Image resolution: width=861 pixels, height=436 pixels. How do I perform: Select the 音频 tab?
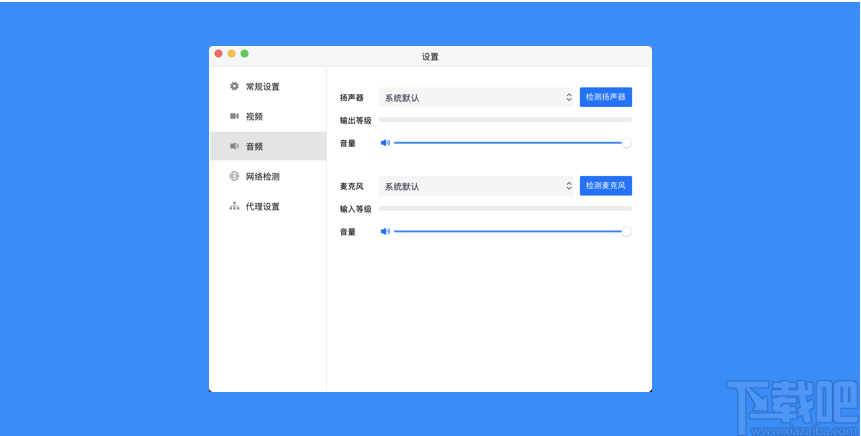[268, 146]
